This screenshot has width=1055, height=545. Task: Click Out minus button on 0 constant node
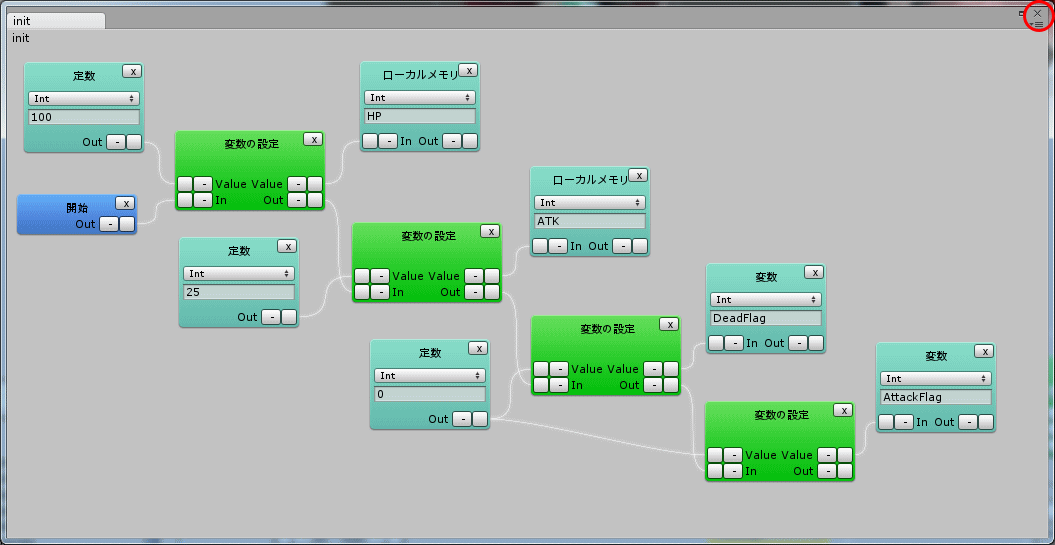coord(462,419)
